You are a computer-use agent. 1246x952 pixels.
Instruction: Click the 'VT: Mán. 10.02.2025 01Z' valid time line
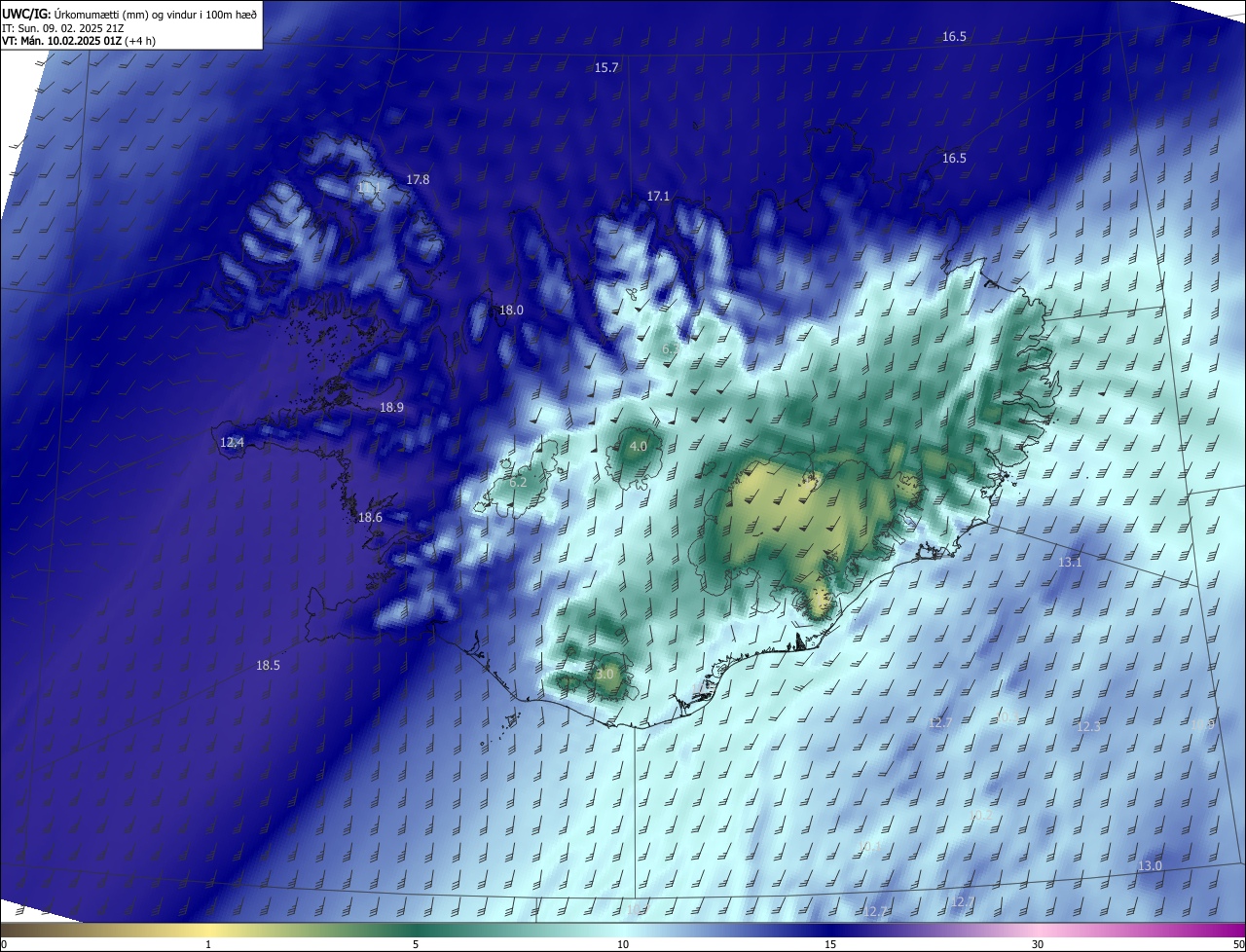79,41
